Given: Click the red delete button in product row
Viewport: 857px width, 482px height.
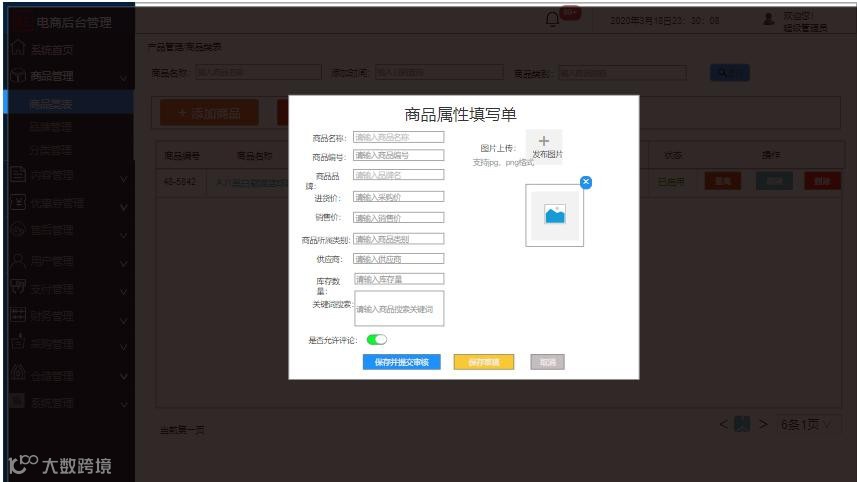Looking at the screenshot, I should point(822,181).
